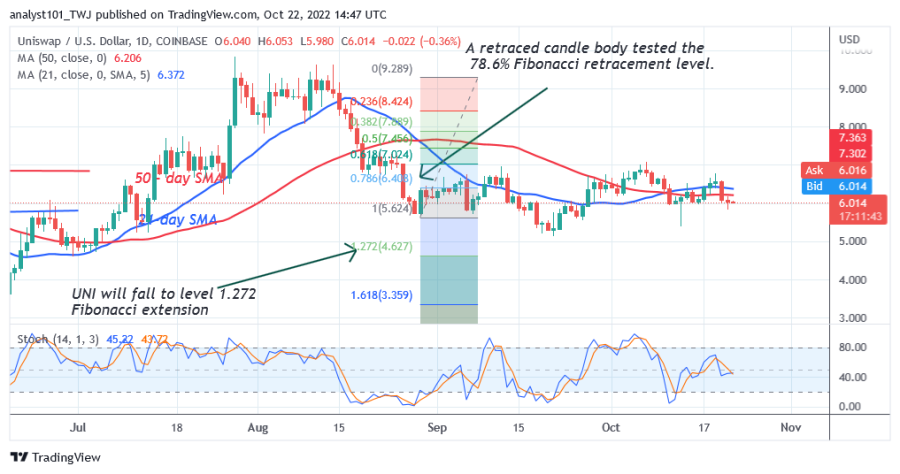
Task: Click the 0.00 stochastic axis value
Action: (849, 406)
